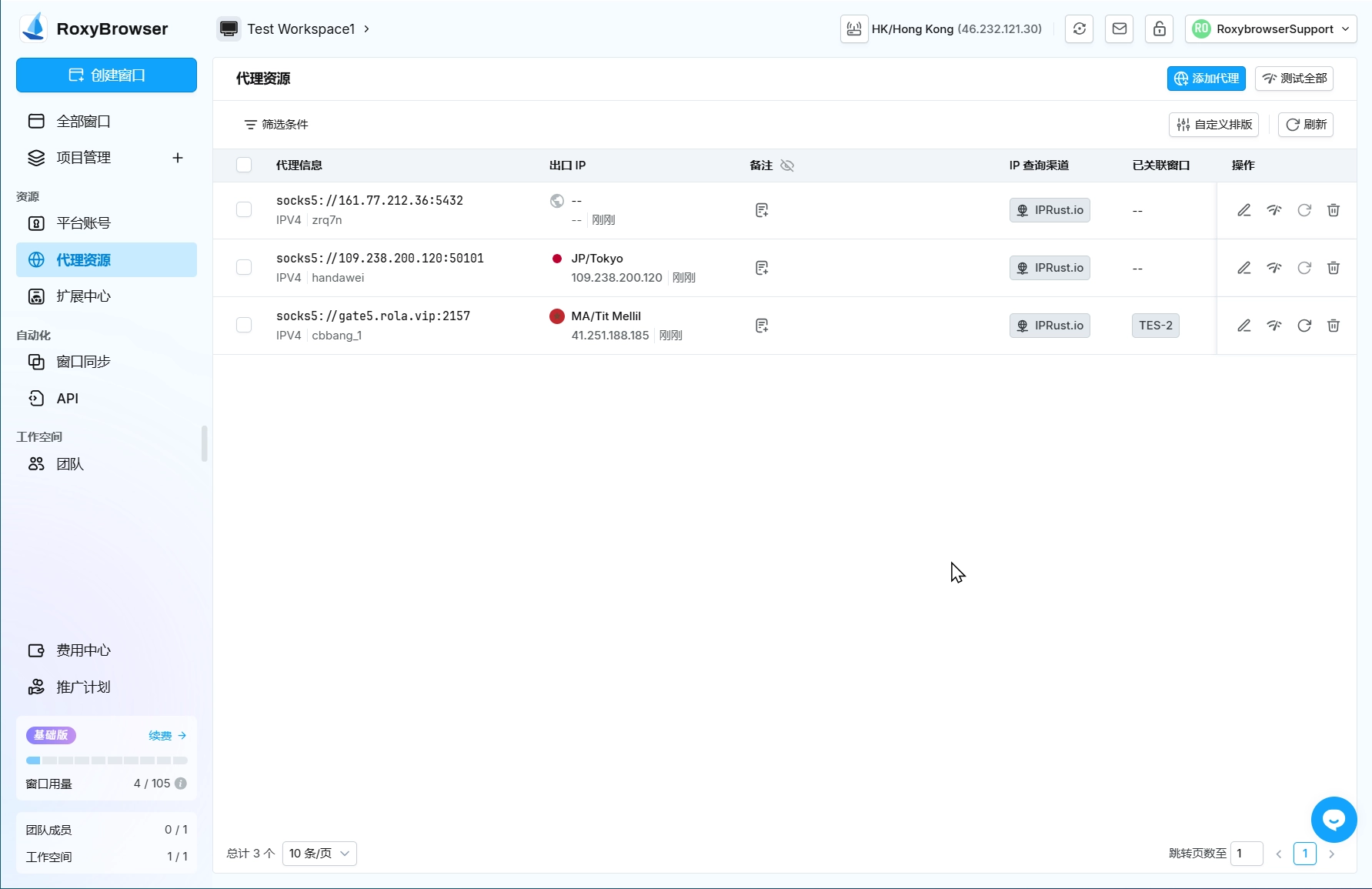Screen dimensions: 1372x889
Task: Add a note to the JP/Tokyo proxy
Action: point(762,268)
